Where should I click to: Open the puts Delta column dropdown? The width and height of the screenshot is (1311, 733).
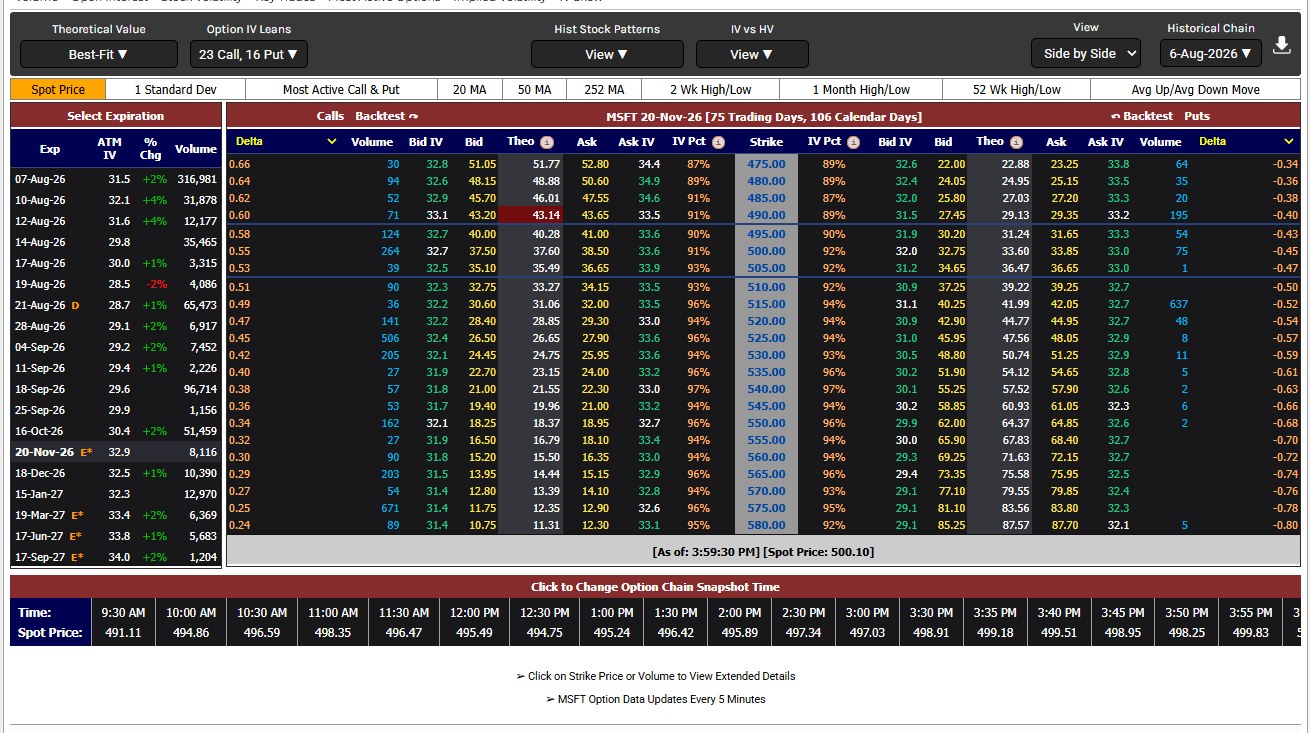[1247, 142]
